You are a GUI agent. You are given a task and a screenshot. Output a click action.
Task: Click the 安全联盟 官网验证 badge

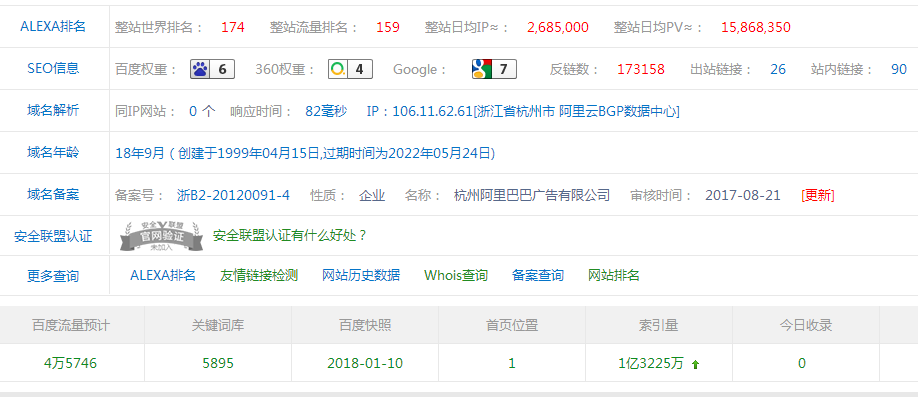point(162,237)
